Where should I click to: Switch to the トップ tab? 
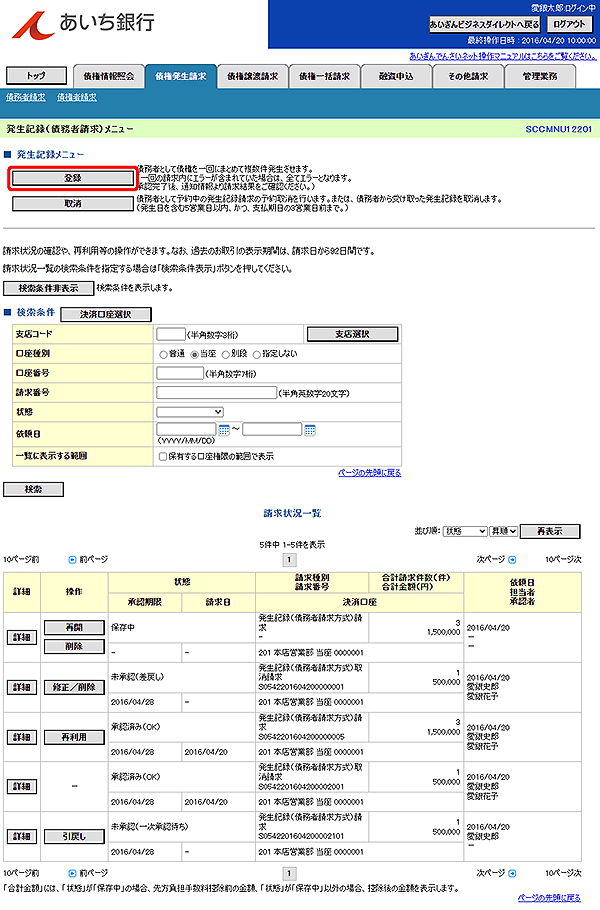click(x=36, y=75)
